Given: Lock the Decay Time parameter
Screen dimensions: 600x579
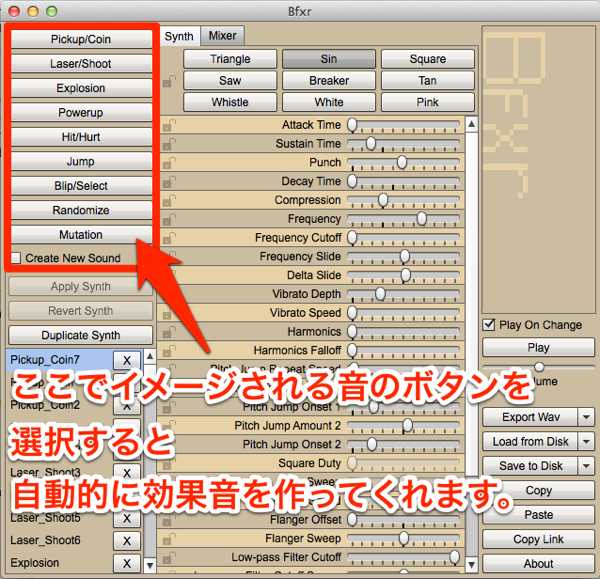Looking at the screenshot, I should click(169, 181).
